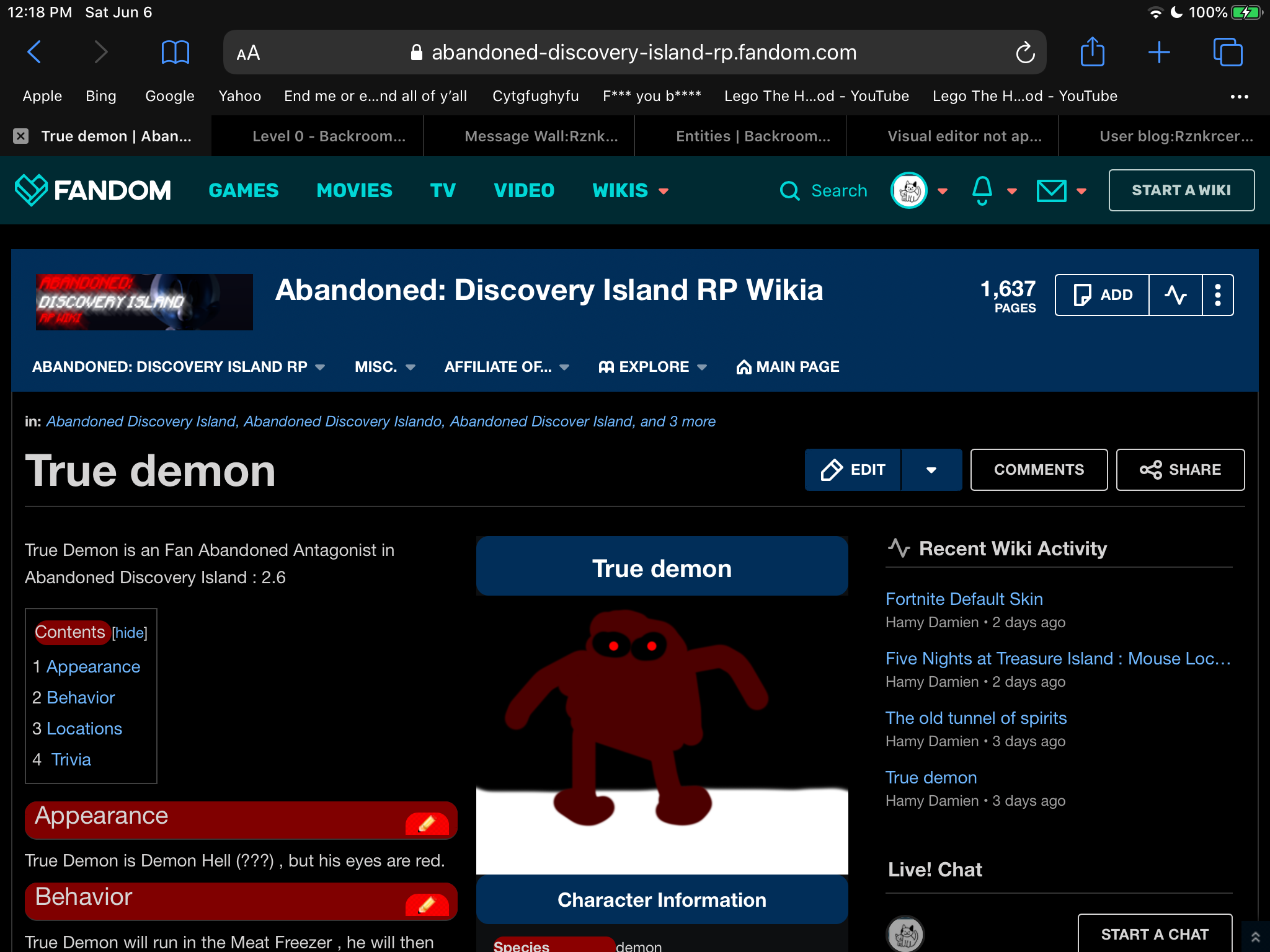Switch to the Level 0 Backrooms tab

coord(329,136)
